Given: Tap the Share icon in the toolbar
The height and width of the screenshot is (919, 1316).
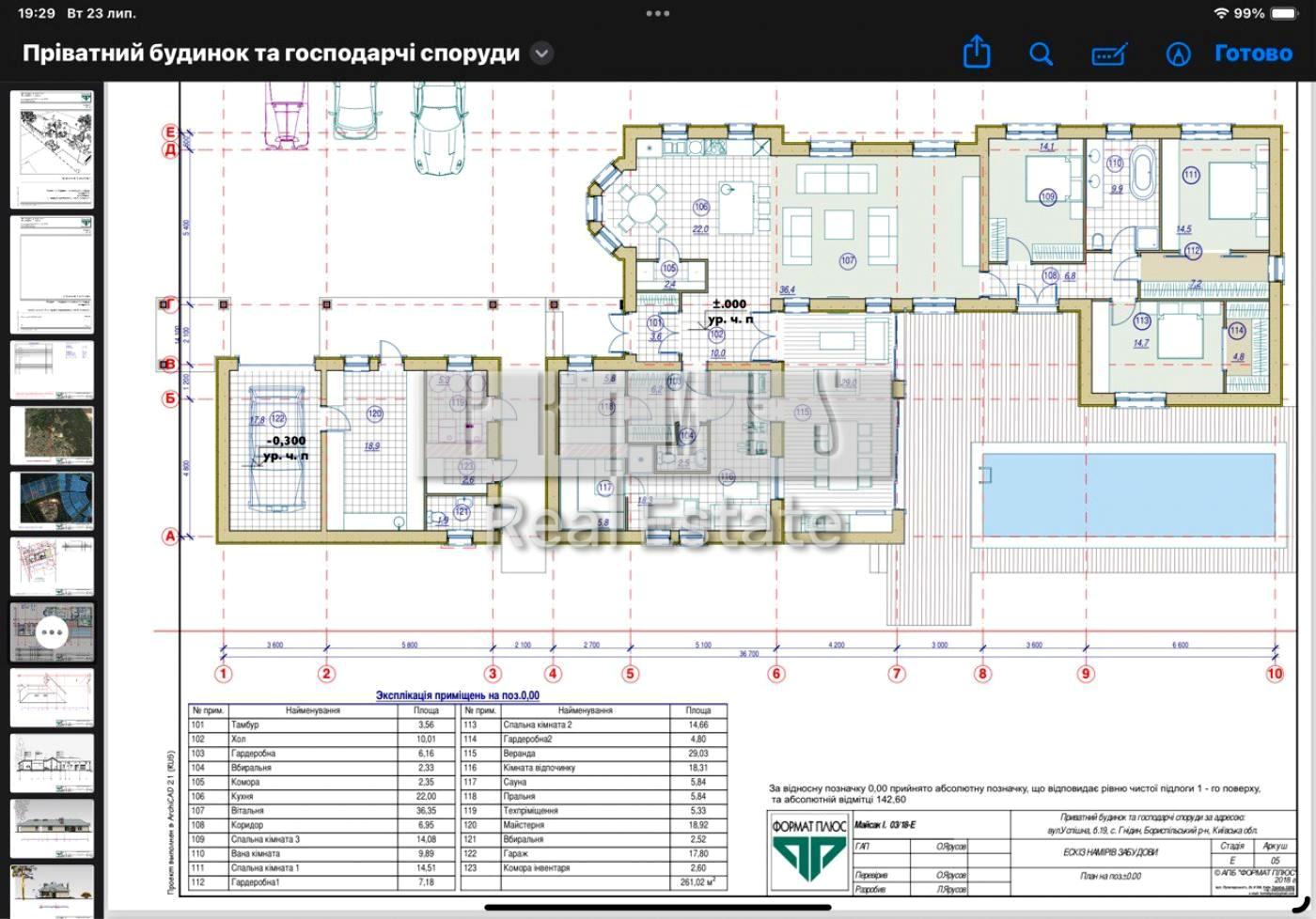Looking at the screenshot, I should tap(977, 53).
